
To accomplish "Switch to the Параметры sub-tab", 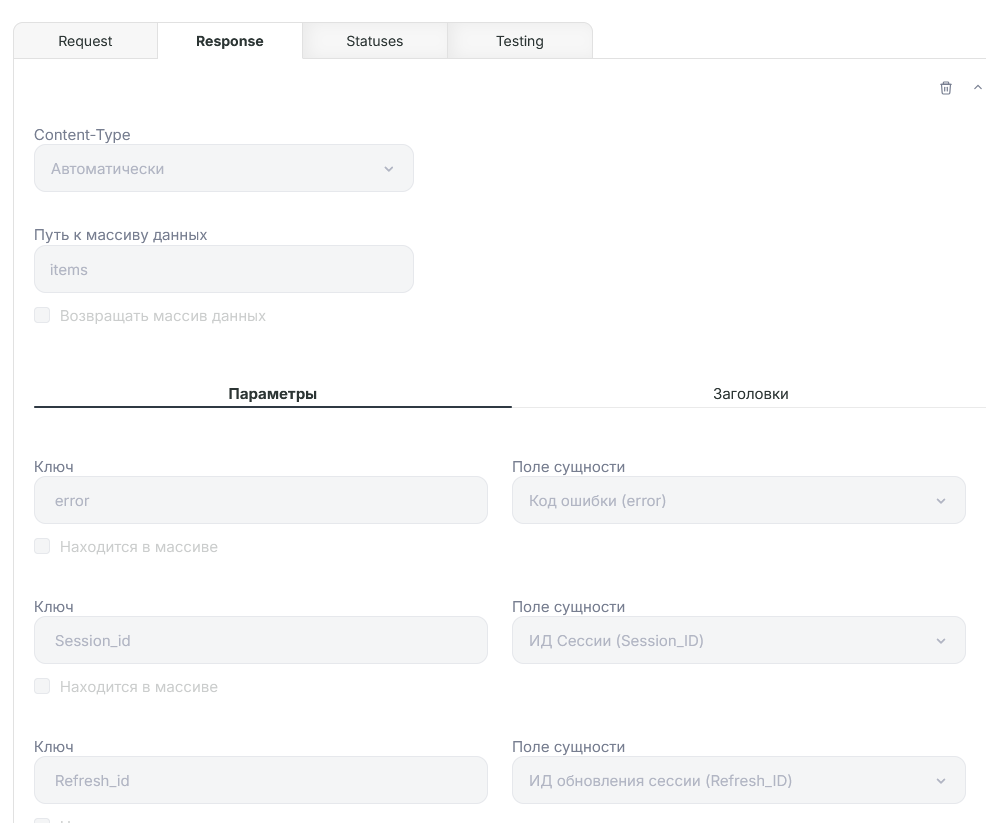I will tap(272, 394).
